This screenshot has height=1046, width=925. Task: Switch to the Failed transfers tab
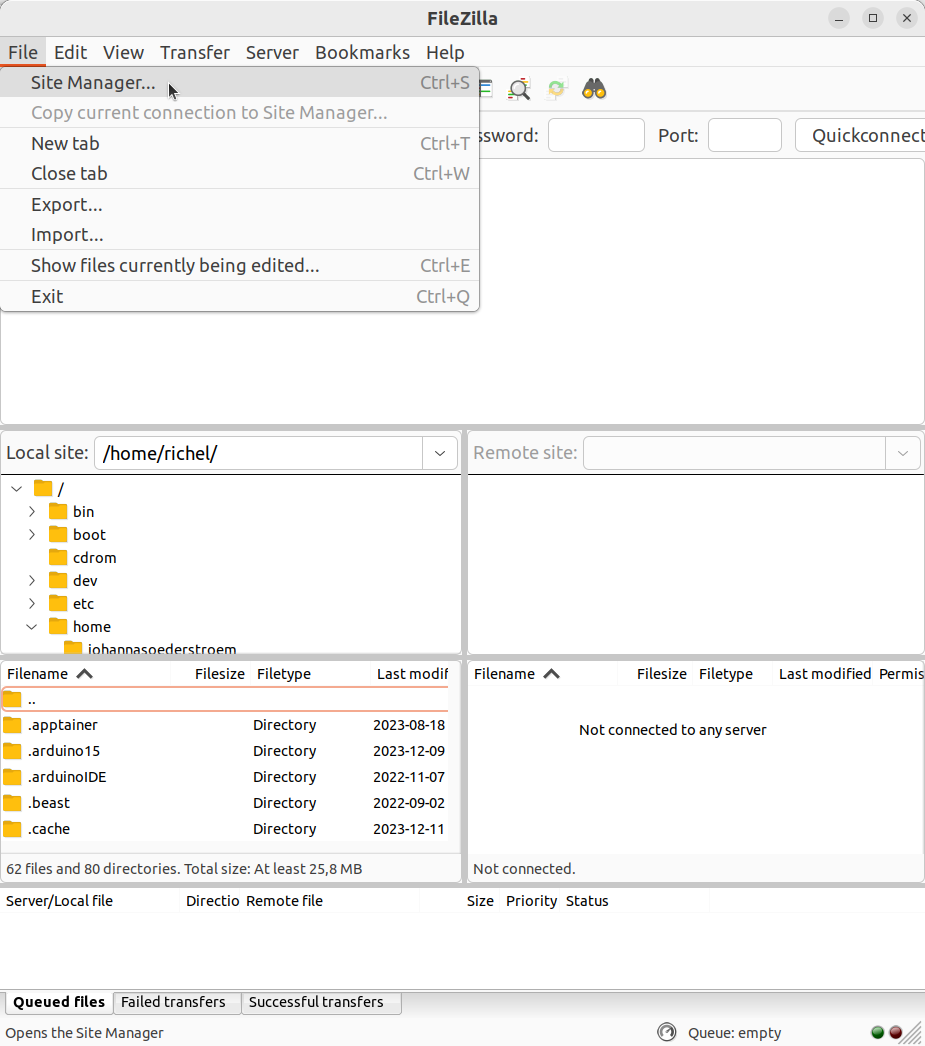(176, 1002)
